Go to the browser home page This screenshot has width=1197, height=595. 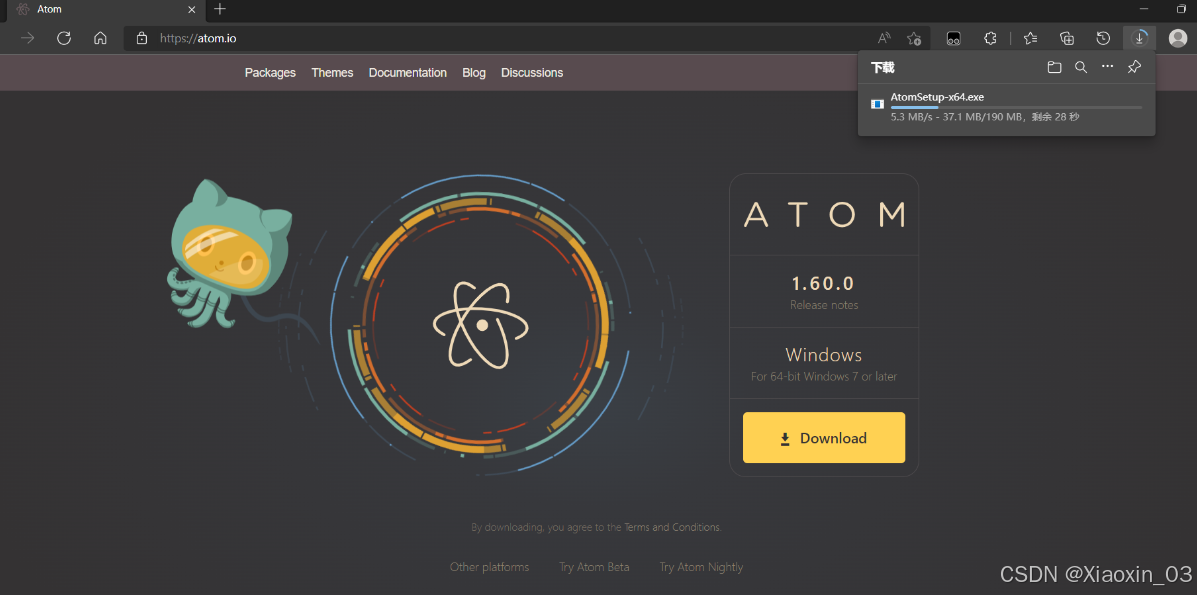[100, 38]
